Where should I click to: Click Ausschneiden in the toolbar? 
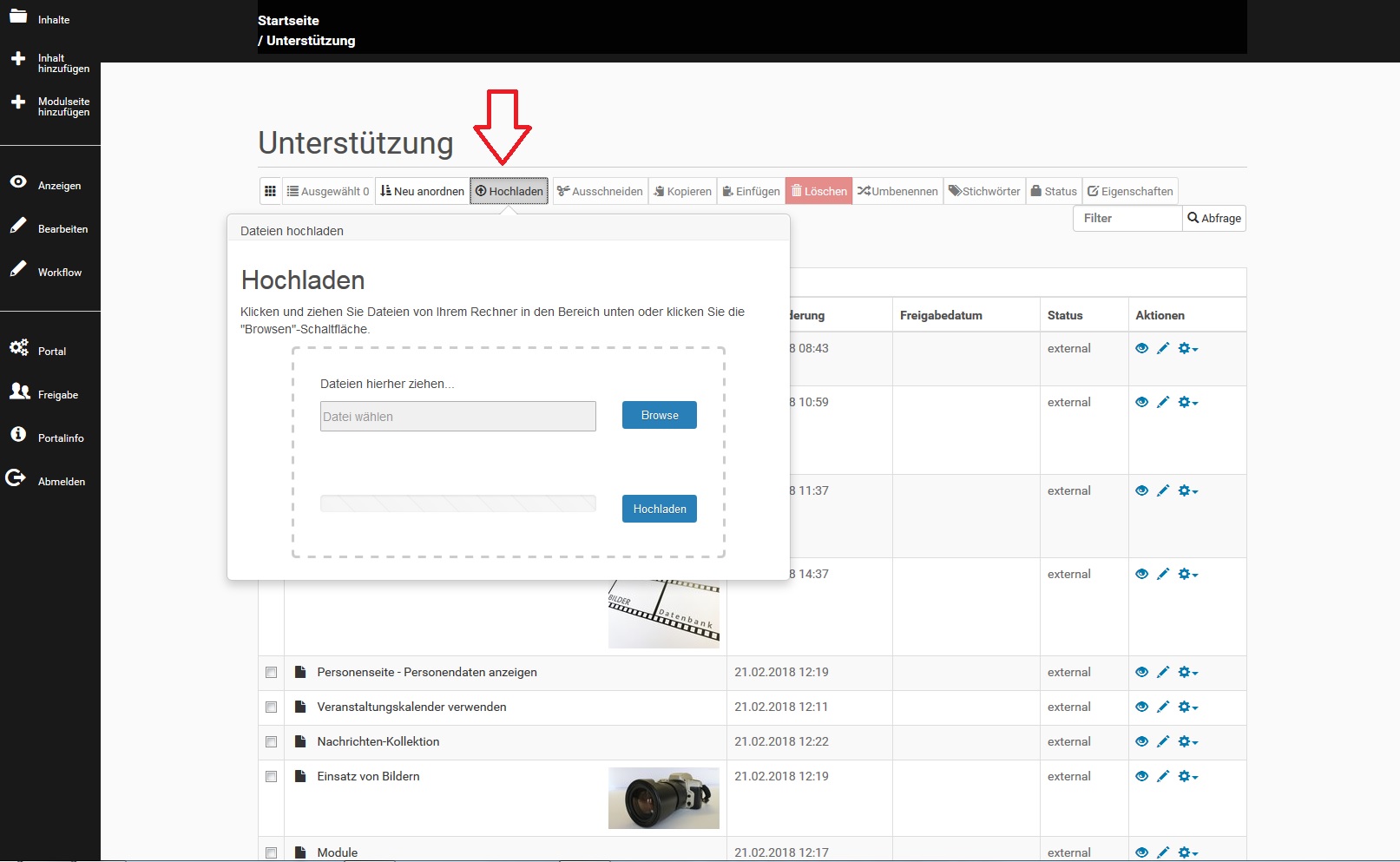[x=600, y=191]
